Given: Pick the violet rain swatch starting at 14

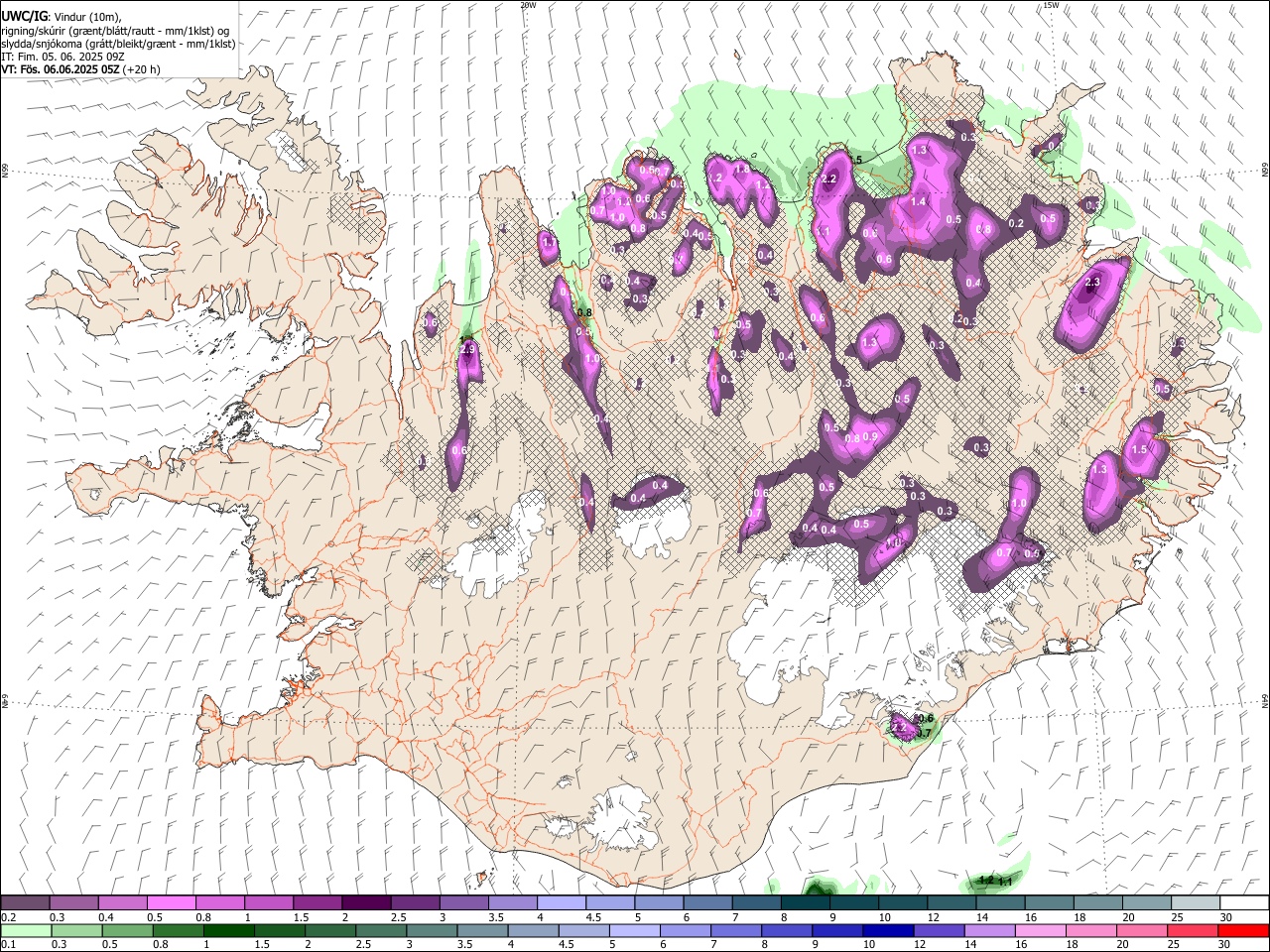Looking at the screenshot, I should (x=987, y=931).
